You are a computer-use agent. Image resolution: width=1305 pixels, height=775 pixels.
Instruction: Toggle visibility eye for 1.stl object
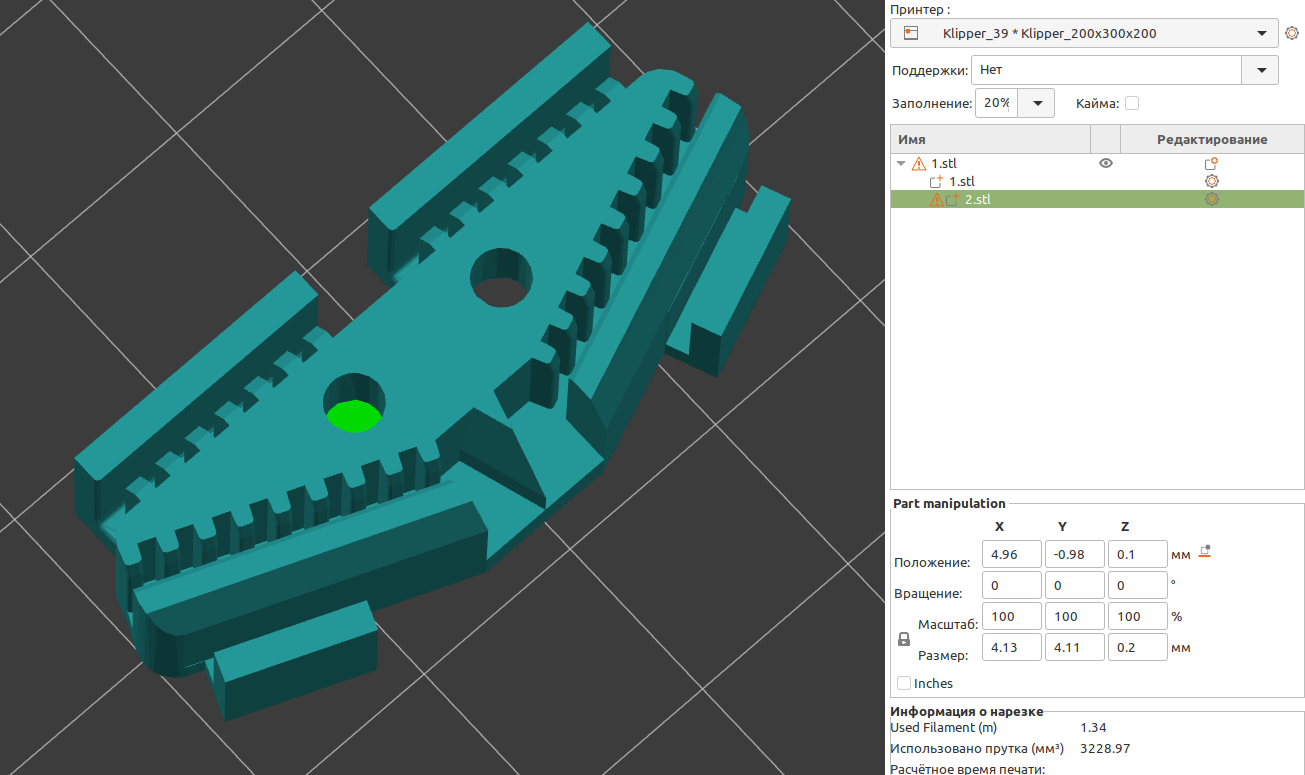[x=1105, y=163]
